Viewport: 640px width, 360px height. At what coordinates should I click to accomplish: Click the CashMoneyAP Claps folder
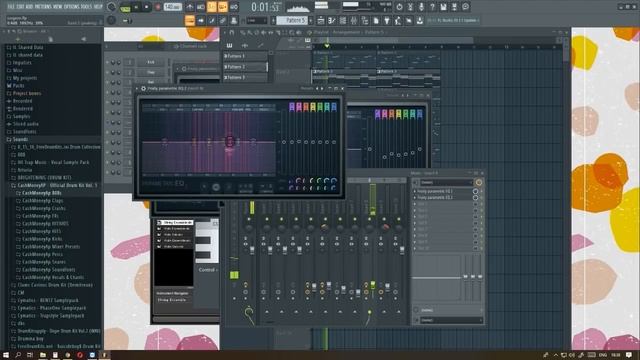point(42,200)
